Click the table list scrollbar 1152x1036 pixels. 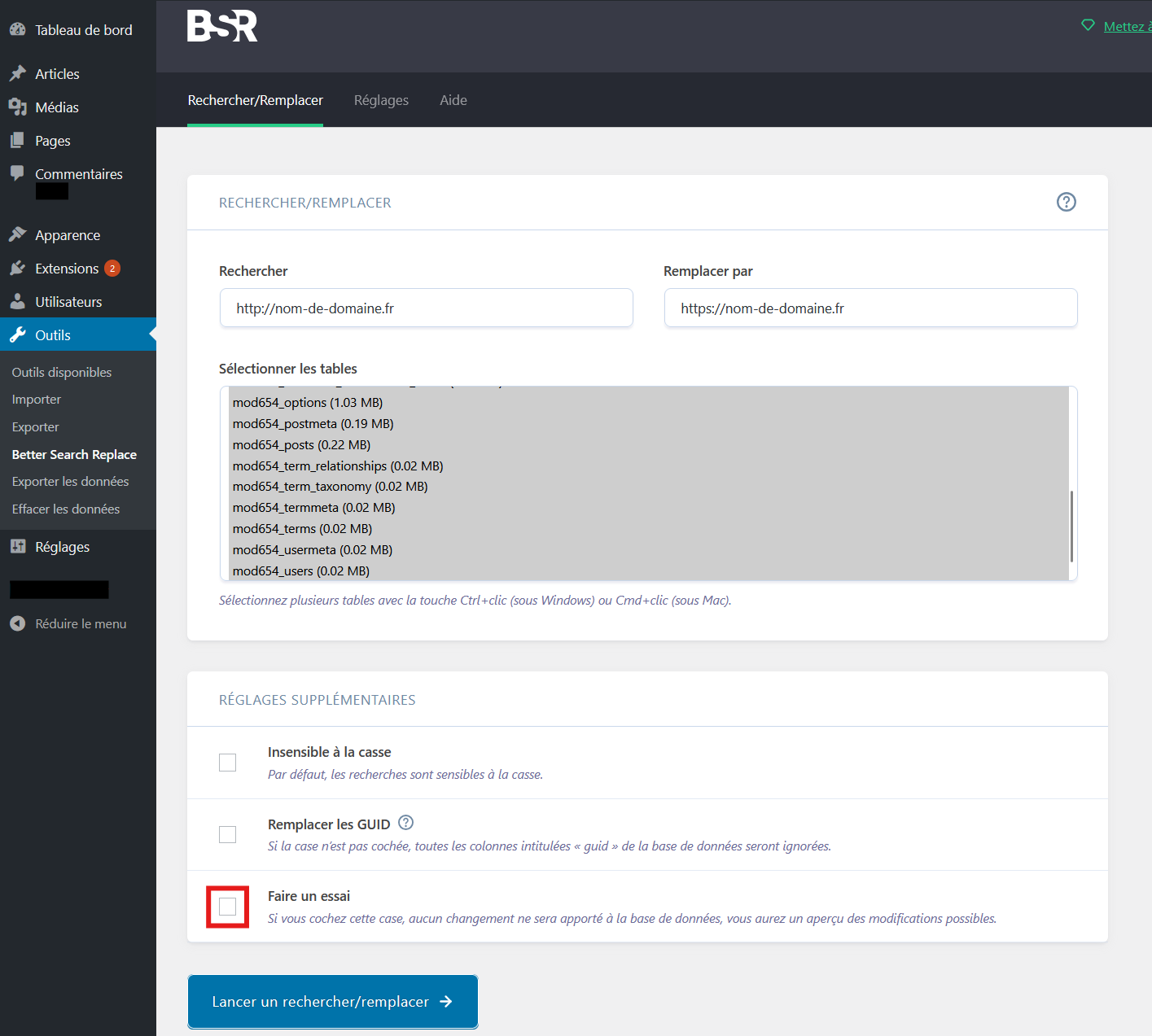[1071, 526]
